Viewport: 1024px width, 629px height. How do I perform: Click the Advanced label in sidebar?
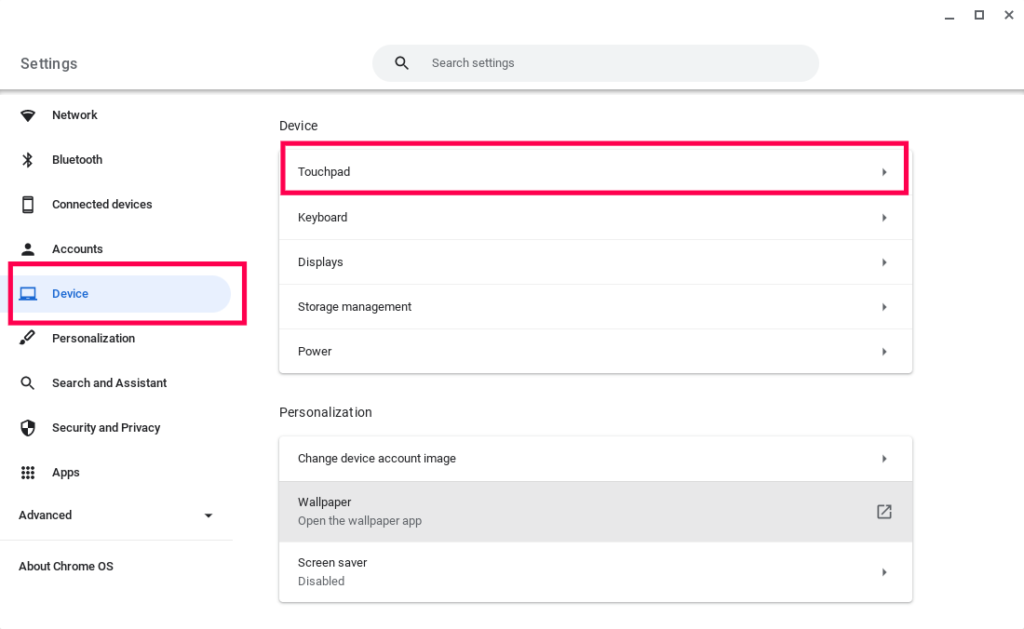45,515
